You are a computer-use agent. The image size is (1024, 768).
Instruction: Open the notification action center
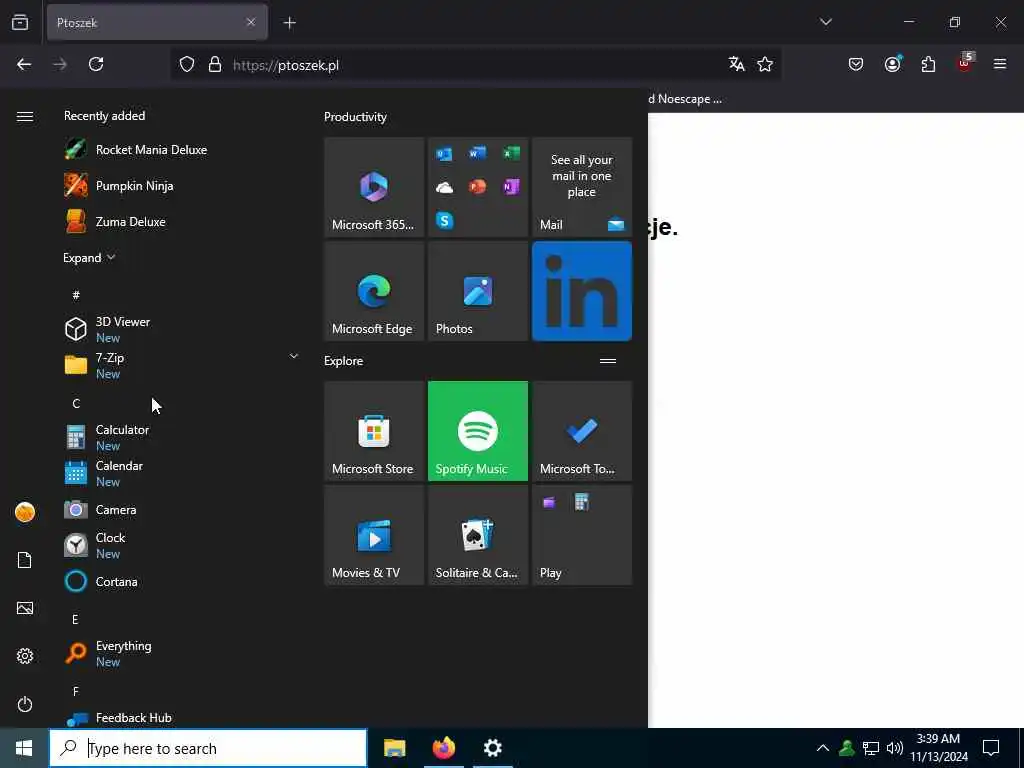(x=991, y=748)
